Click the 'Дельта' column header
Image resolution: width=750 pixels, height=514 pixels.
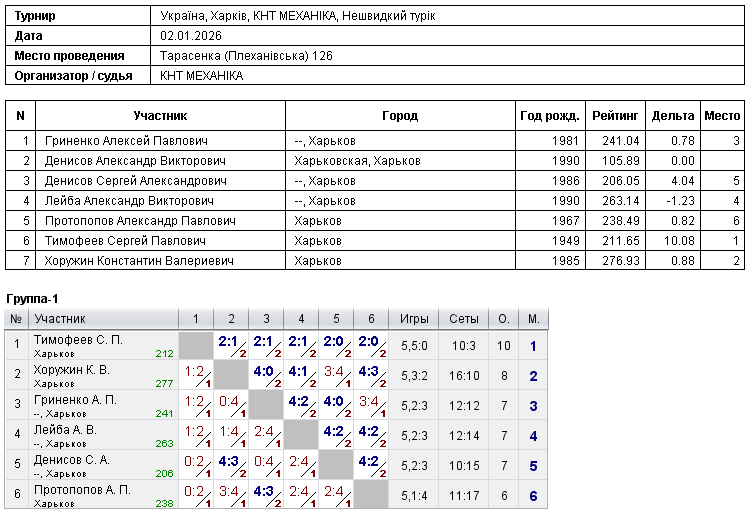673,116
